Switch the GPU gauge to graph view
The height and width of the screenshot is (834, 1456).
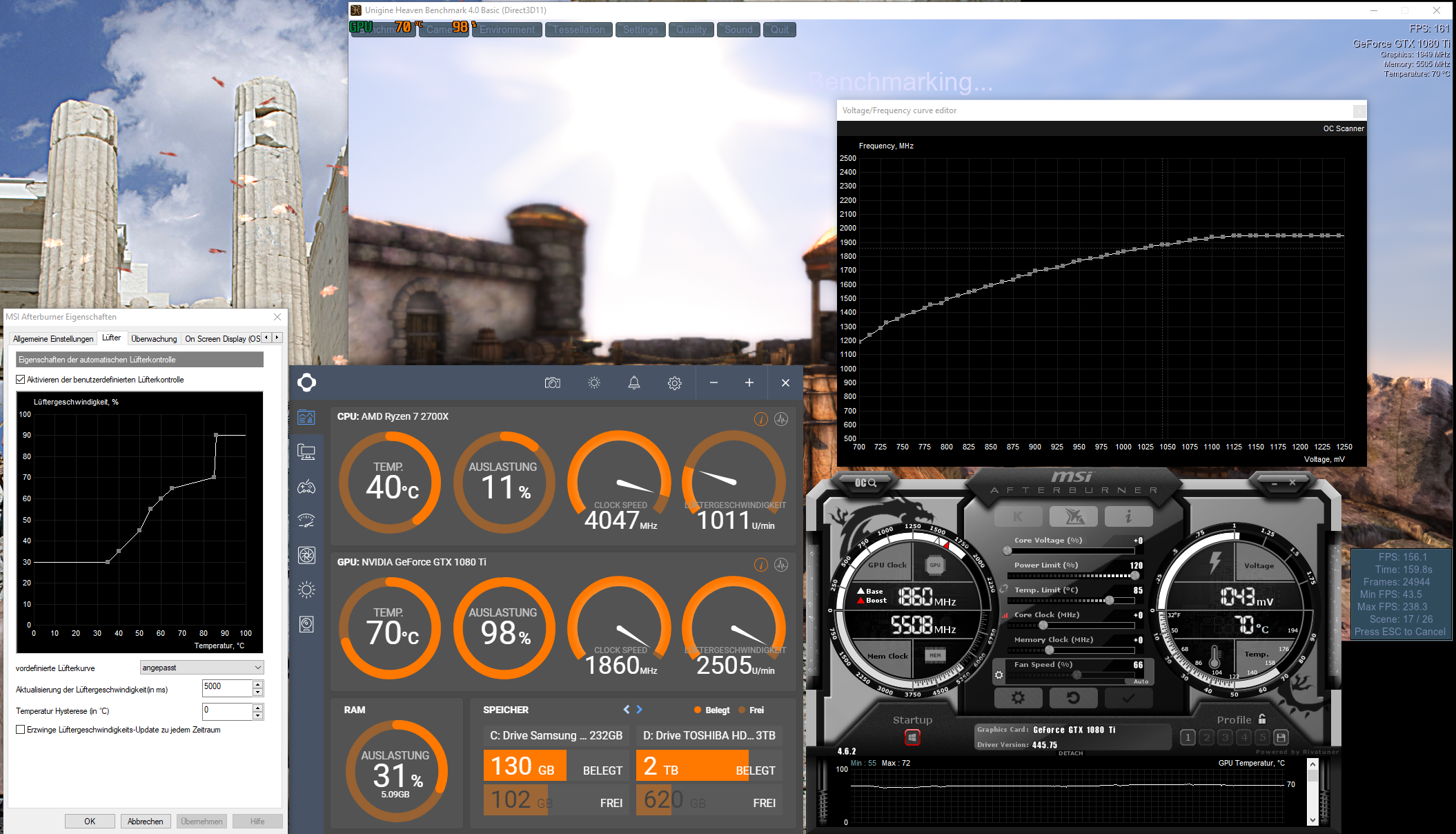tap(780, 564)
